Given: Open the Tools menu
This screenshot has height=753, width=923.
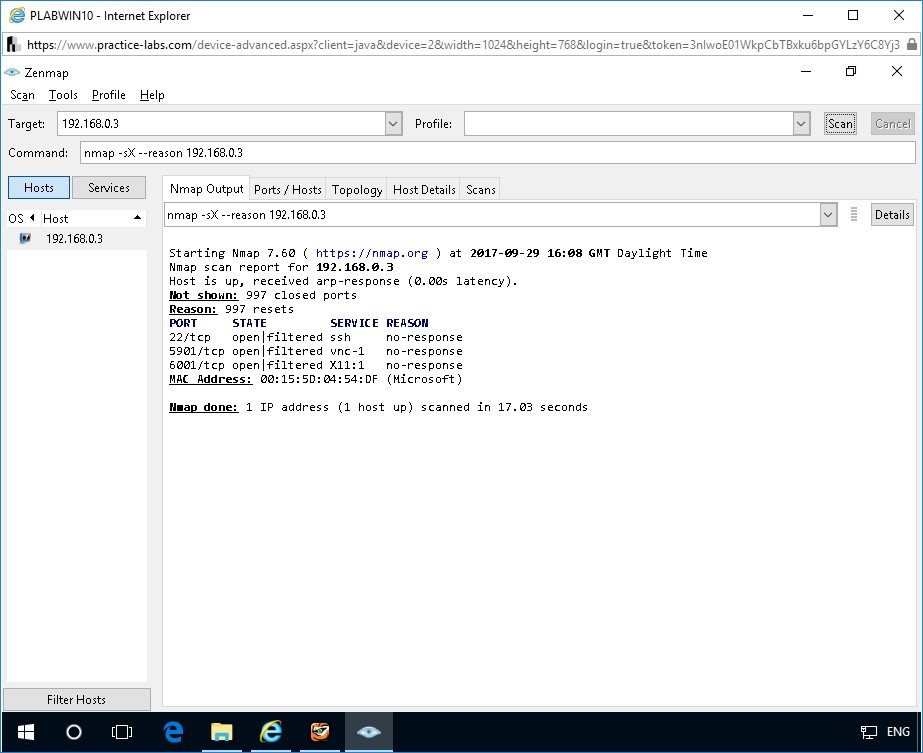Looking at the screenshot, I should (x=63, y=95).
